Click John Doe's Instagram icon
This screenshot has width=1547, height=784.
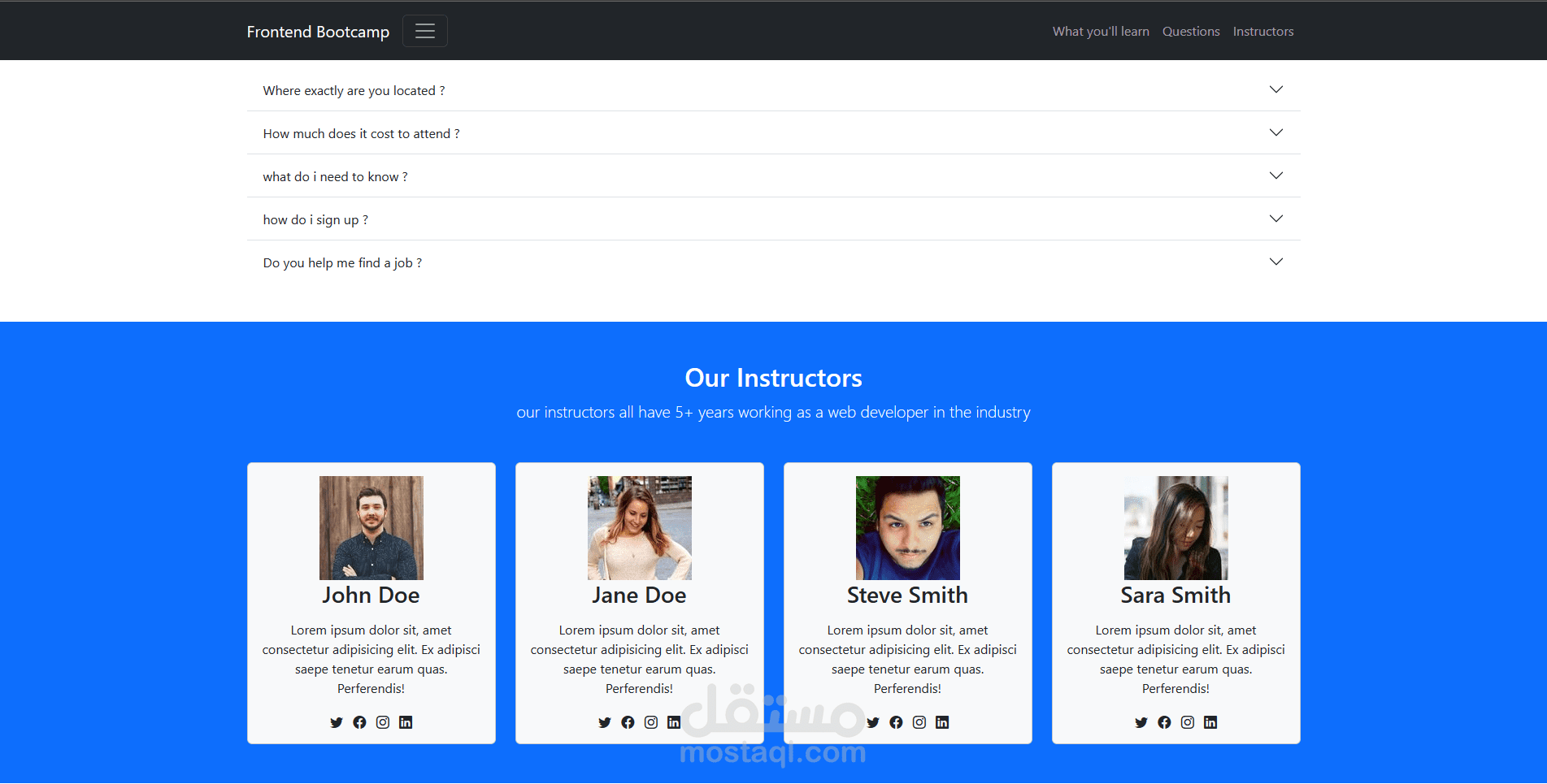[x=383, y=722]
